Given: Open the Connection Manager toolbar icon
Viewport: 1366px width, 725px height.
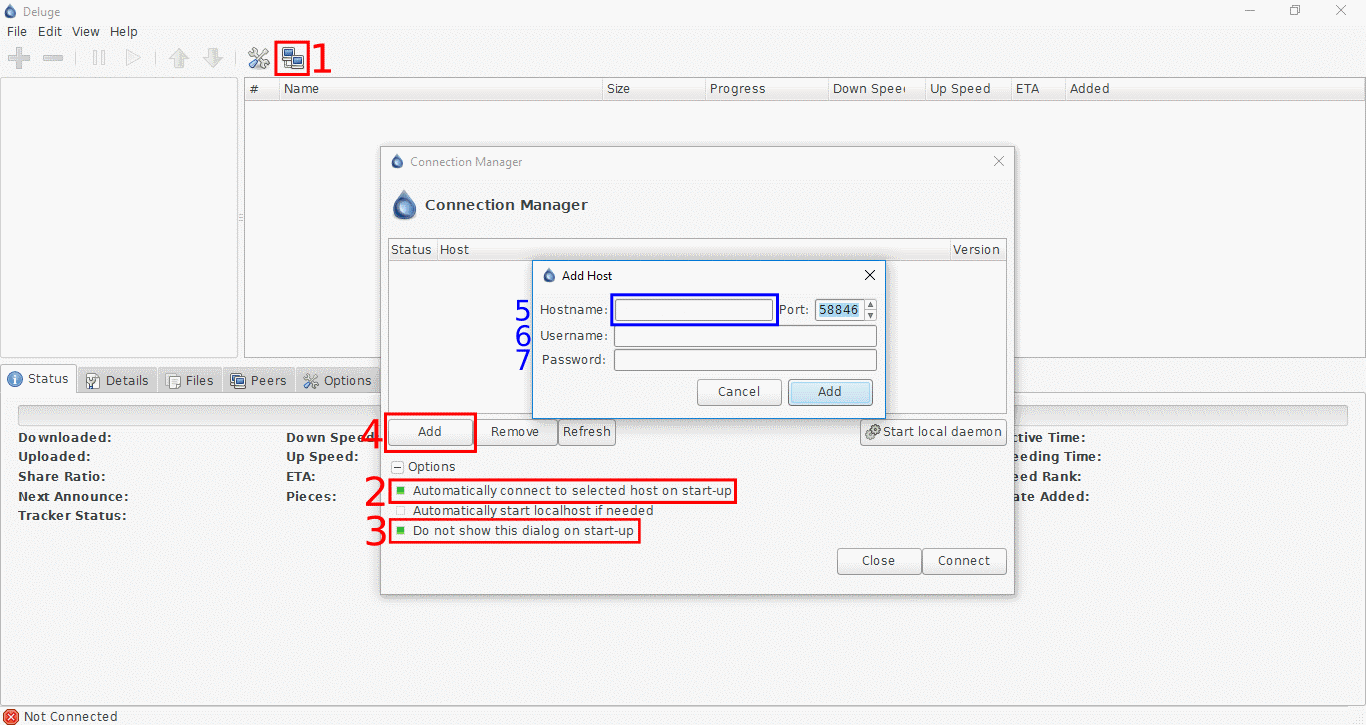Looking at the screenshot, I should click(x=291, y=57).
